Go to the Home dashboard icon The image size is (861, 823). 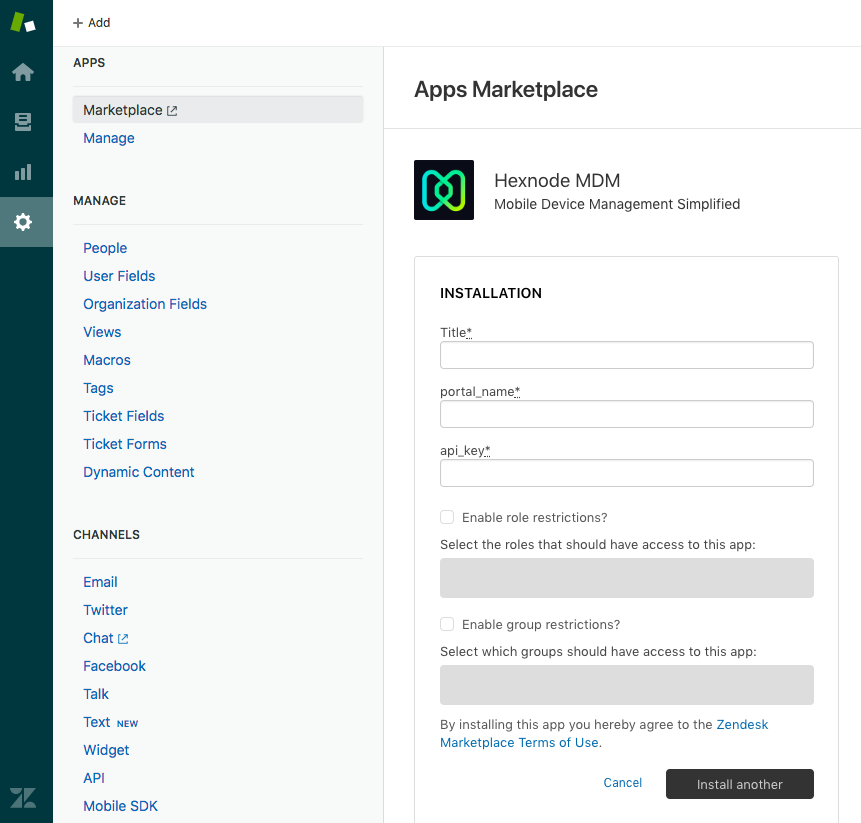click(23, 72)
